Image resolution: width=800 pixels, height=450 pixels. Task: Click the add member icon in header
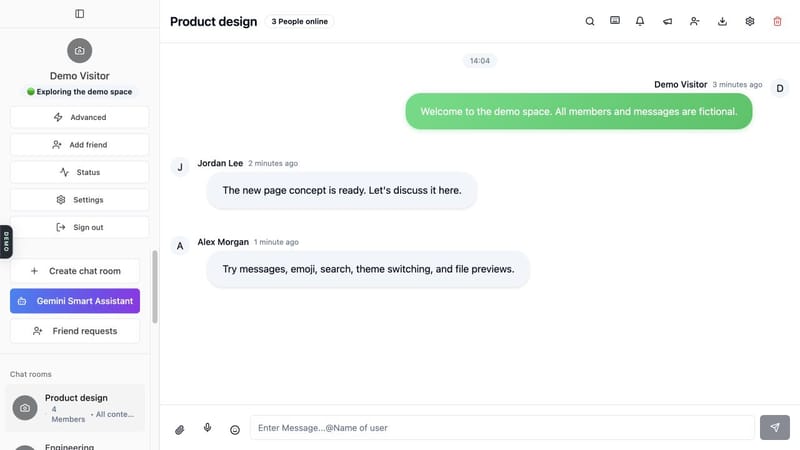(x=694, y=21)
